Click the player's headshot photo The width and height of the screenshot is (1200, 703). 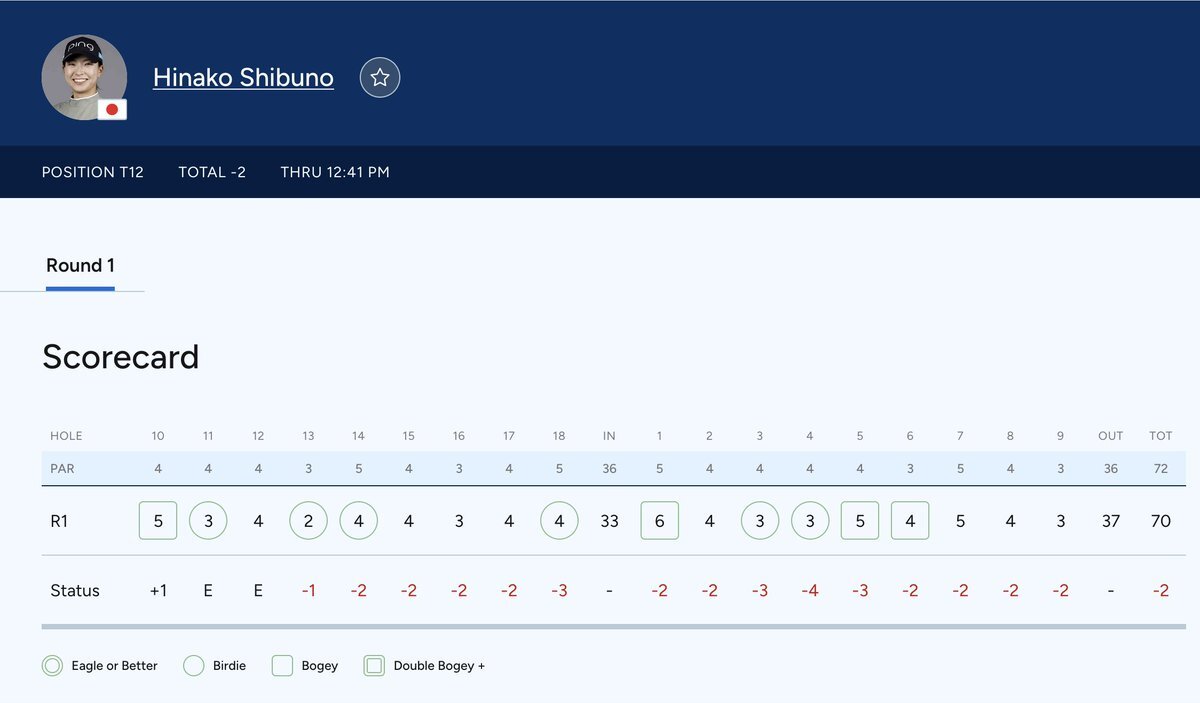[82, 75]
